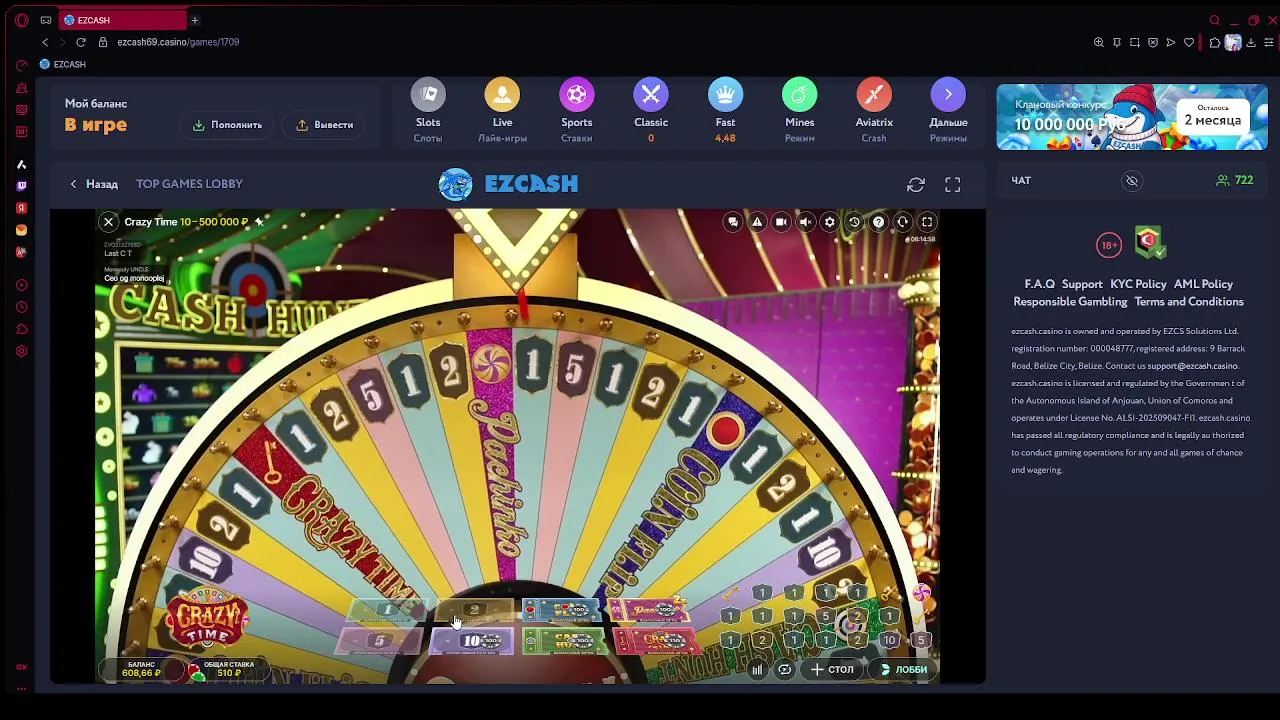Open the Aviatrix crash game
The width and height of the screenshot is (1280, 720).
coord(874,110)
